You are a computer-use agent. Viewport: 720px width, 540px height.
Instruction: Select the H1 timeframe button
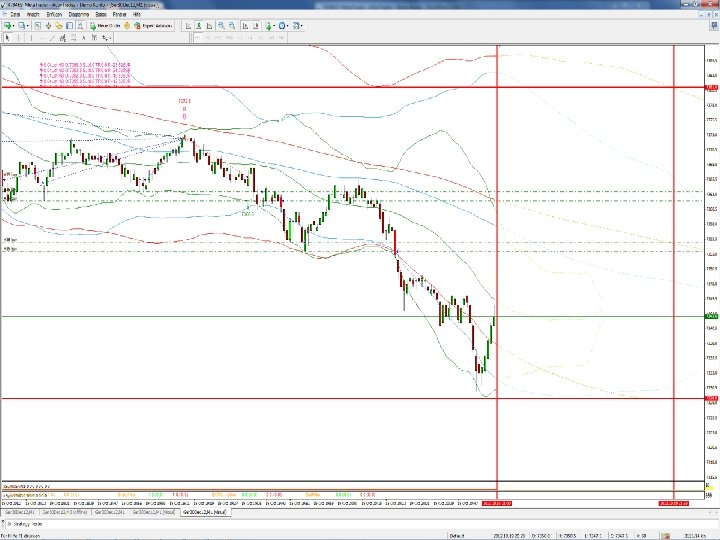(240, 38)
